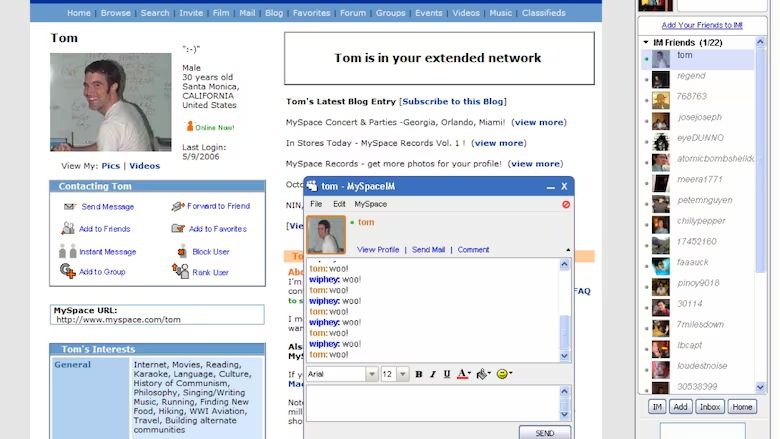Click view more for In Stores Today entry
The width and height of the screenshot is (780, 439).
[498, 143]
